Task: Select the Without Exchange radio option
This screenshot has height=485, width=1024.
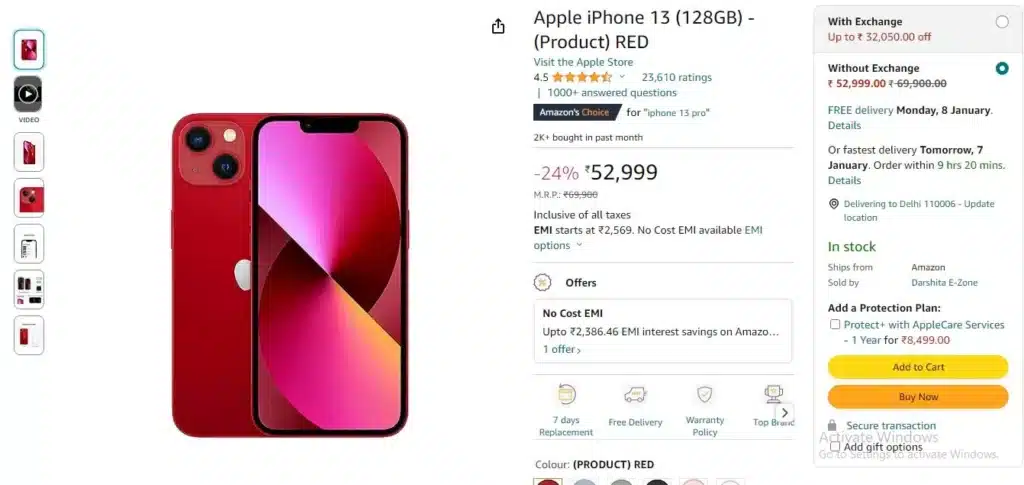Action: point(1002,68)
